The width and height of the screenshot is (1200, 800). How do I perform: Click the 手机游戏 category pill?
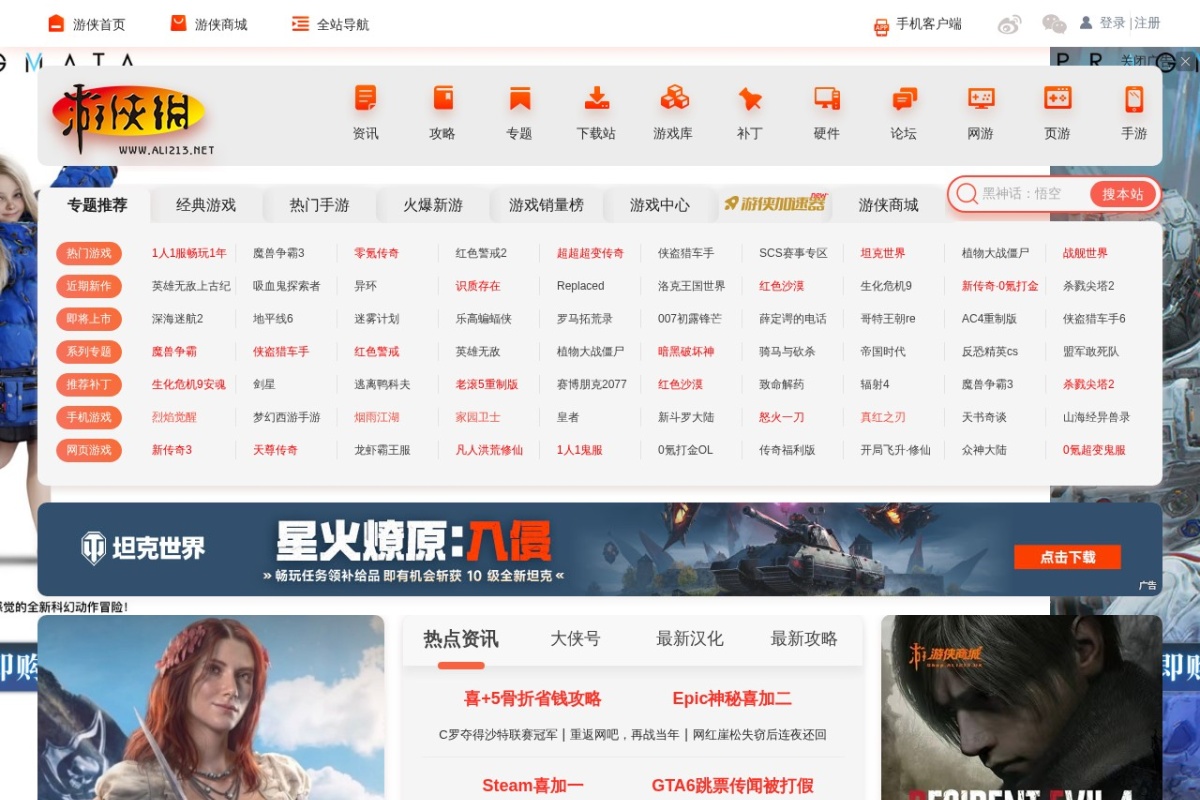click(x=89, y=417)
